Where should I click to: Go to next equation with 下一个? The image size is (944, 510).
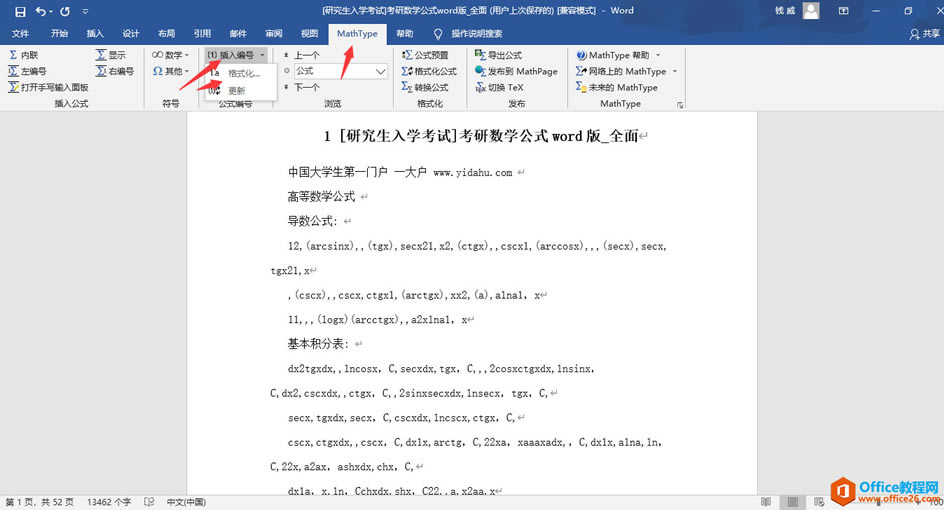(302, 87)
